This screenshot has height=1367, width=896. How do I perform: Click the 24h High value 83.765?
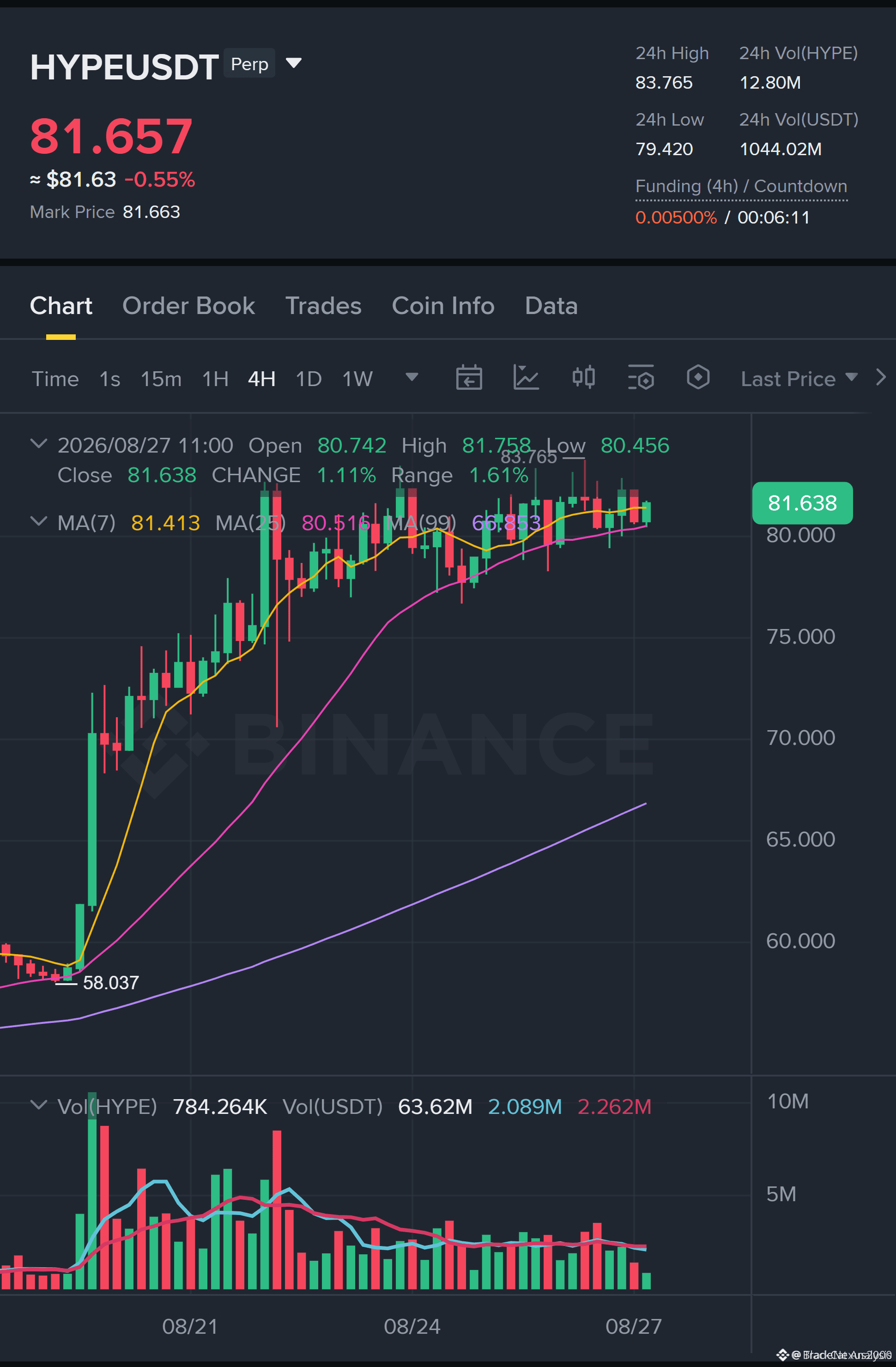click(664, 83)
